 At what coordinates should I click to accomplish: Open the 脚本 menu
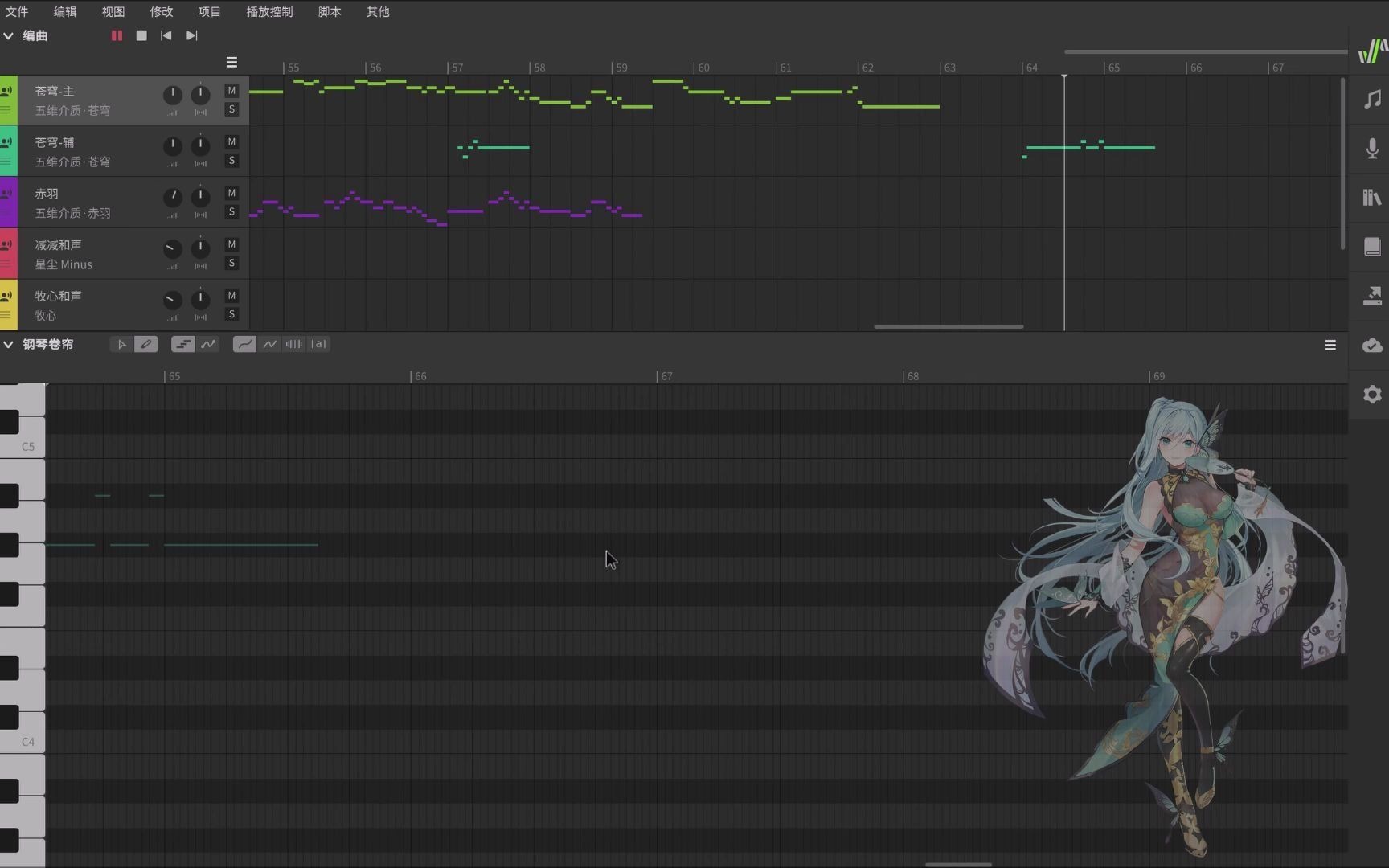pos(330,12)
